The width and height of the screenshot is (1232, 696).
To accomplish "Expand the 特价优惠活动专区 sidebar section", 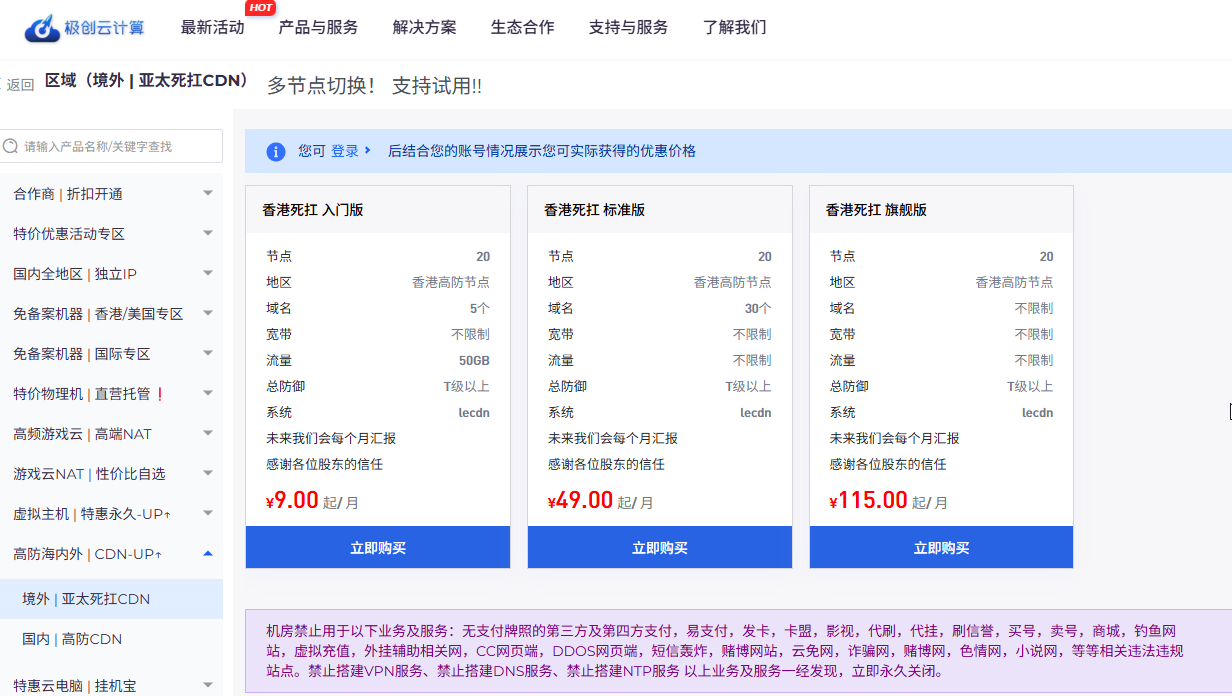I will tap(208, 234).
